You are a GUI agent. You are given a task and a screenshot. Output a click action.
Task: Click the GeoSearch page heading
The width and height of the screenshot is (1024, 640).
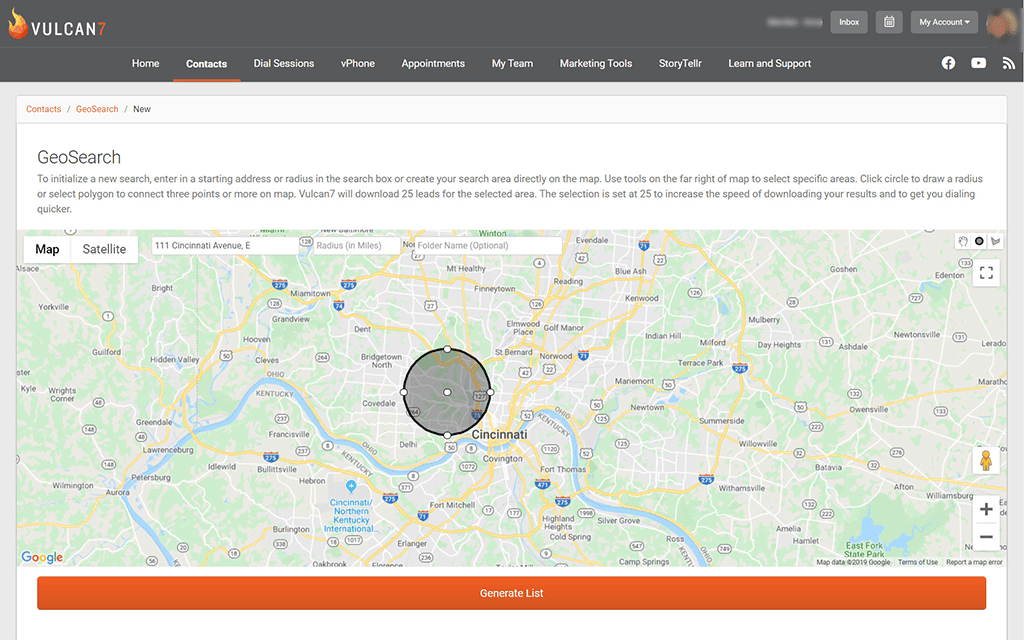pos(79,157)
